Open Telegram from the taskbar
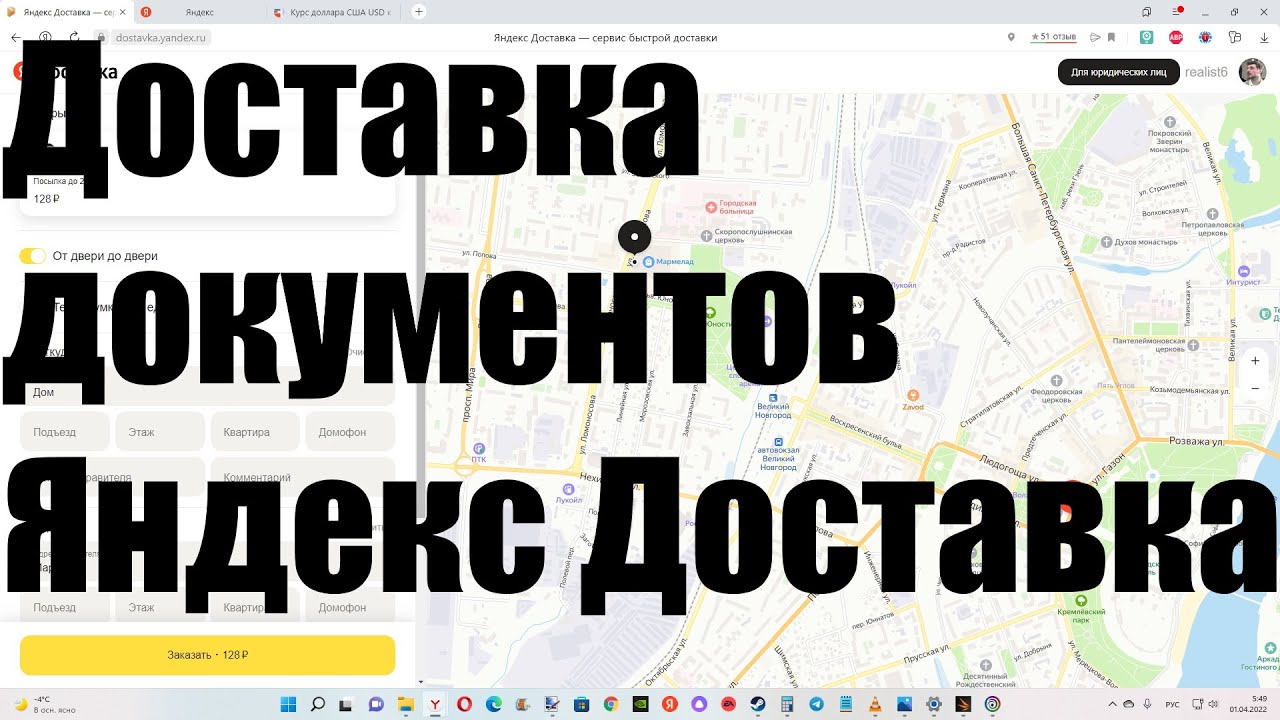Screen dimensions: 1280x720 tap(816, 704)
